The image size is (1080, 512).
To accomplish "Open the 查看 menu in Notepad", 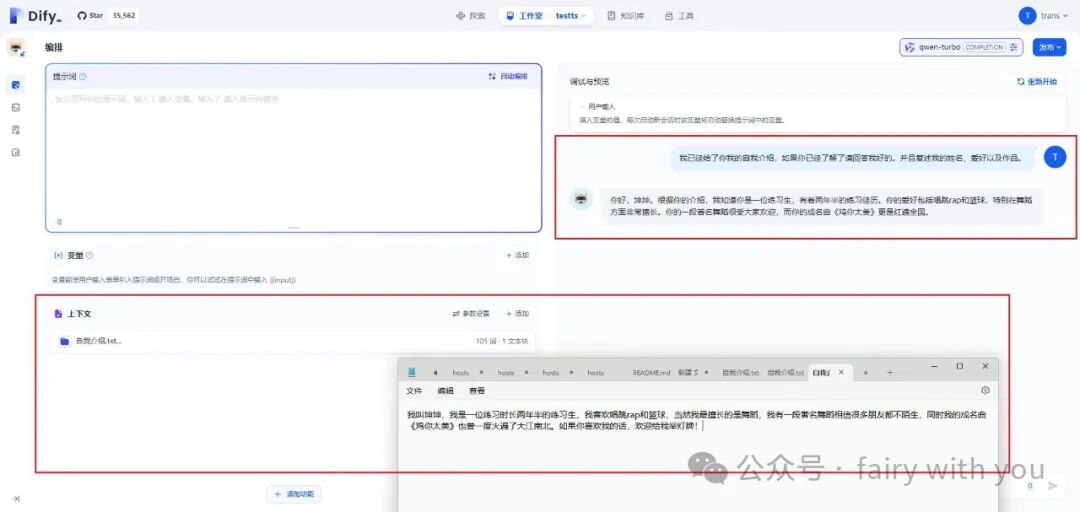I will 477,391.
